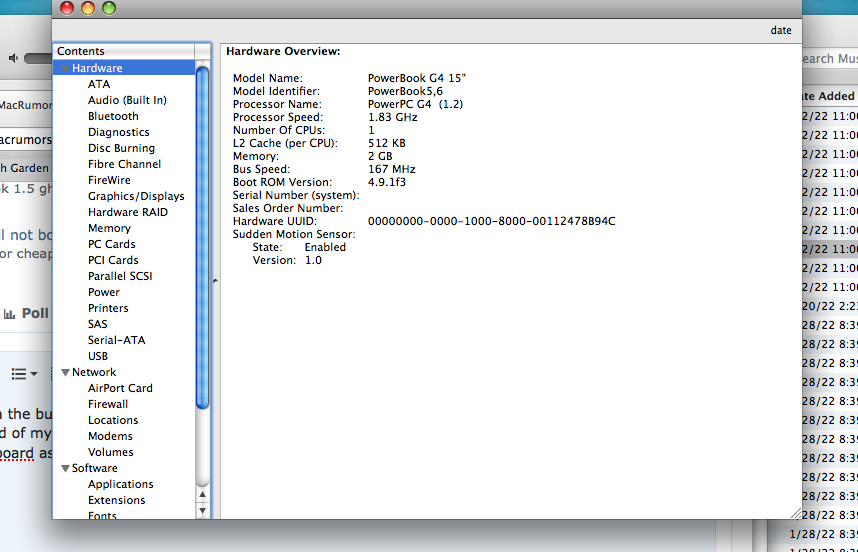
Task: Collapse the Hardware disclosure triangle
Action: (65, 69)
